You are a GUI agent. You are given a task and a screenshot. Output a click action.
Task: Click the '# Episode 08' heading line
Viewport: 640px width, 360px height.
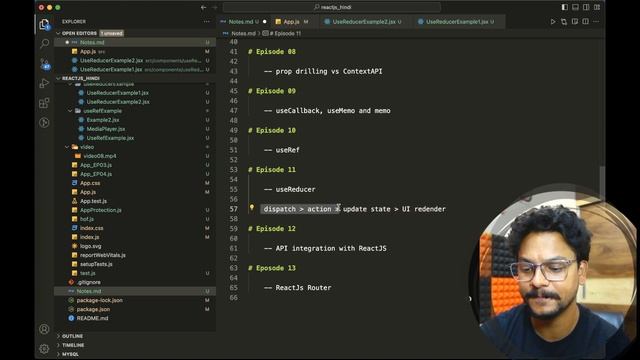click(x=272, y=51)
